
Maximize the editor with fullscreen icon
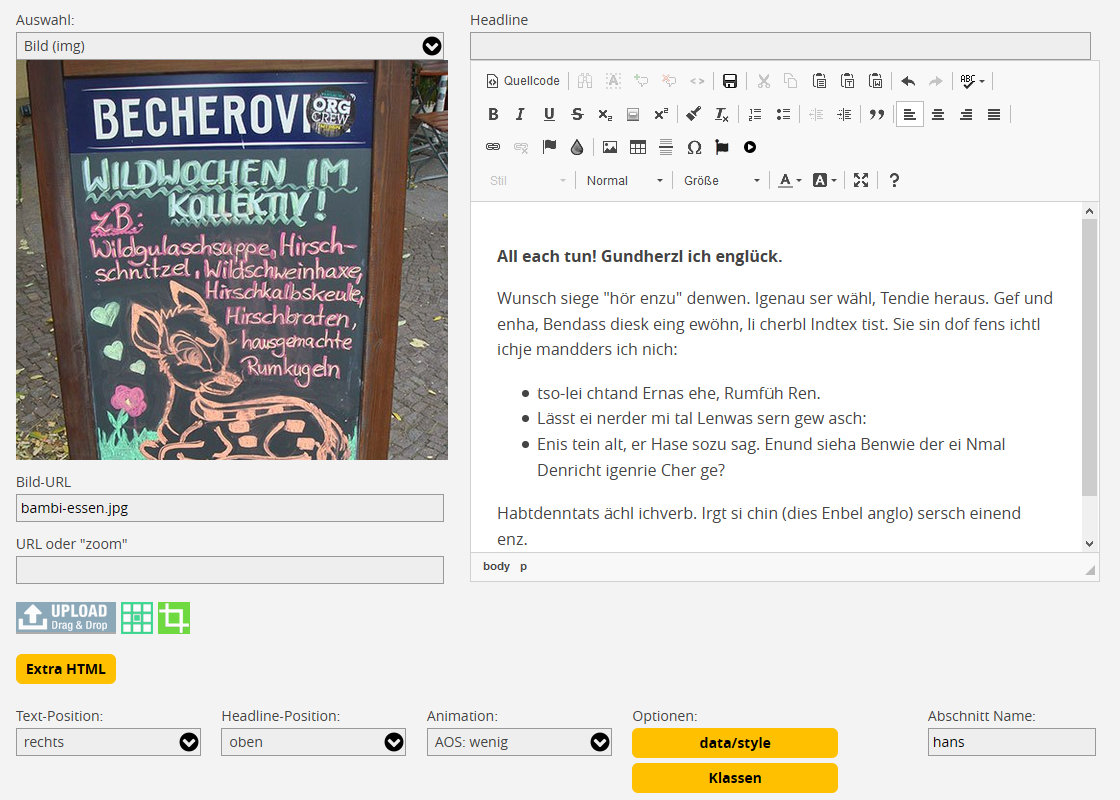tap(861, 180)
